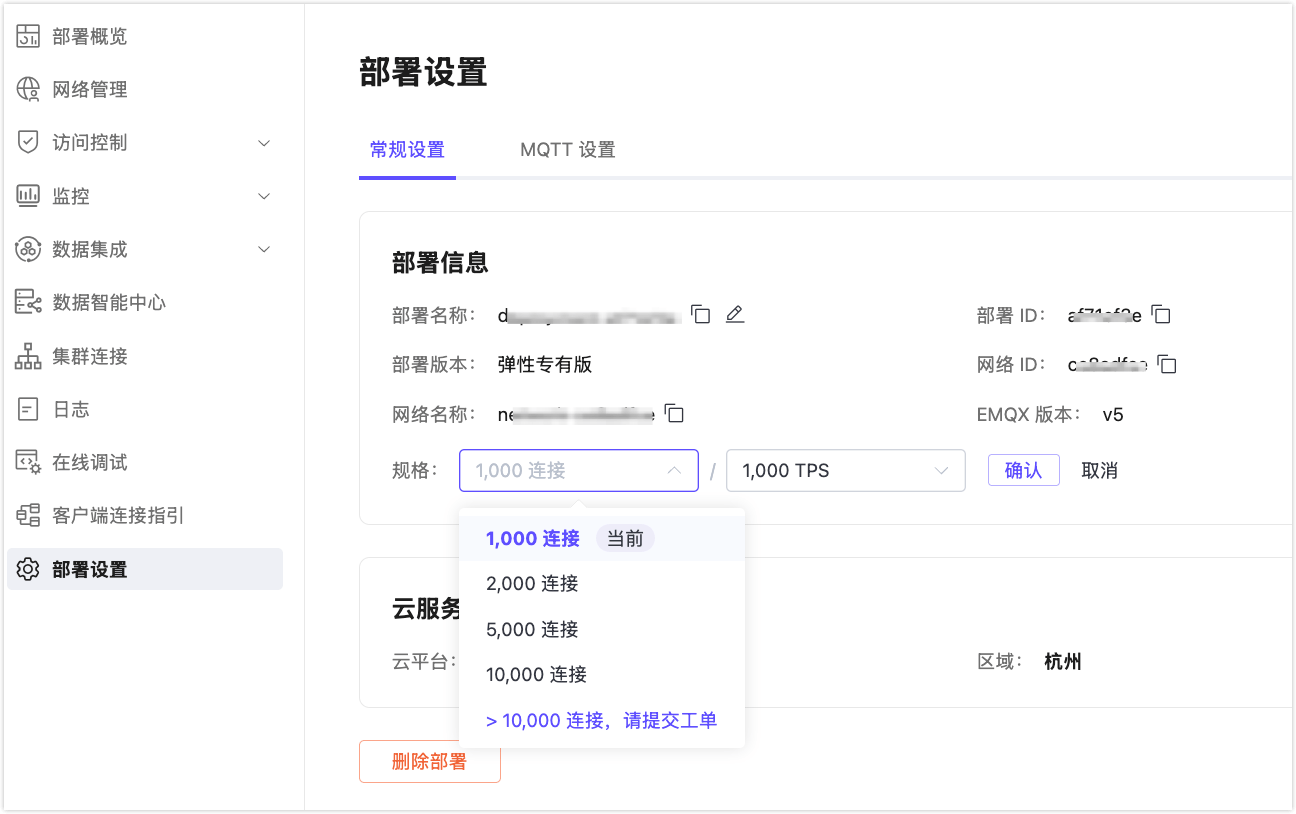Select 5,000 连接 option

[602, 630]
